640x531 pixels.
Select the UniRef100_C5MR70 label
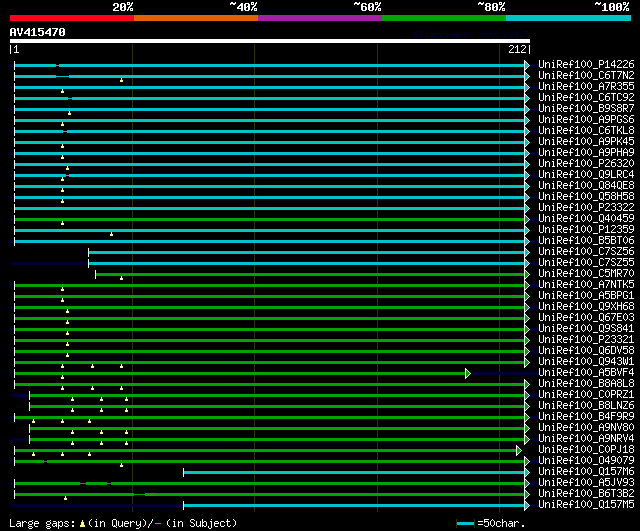[x=586, y=273]
